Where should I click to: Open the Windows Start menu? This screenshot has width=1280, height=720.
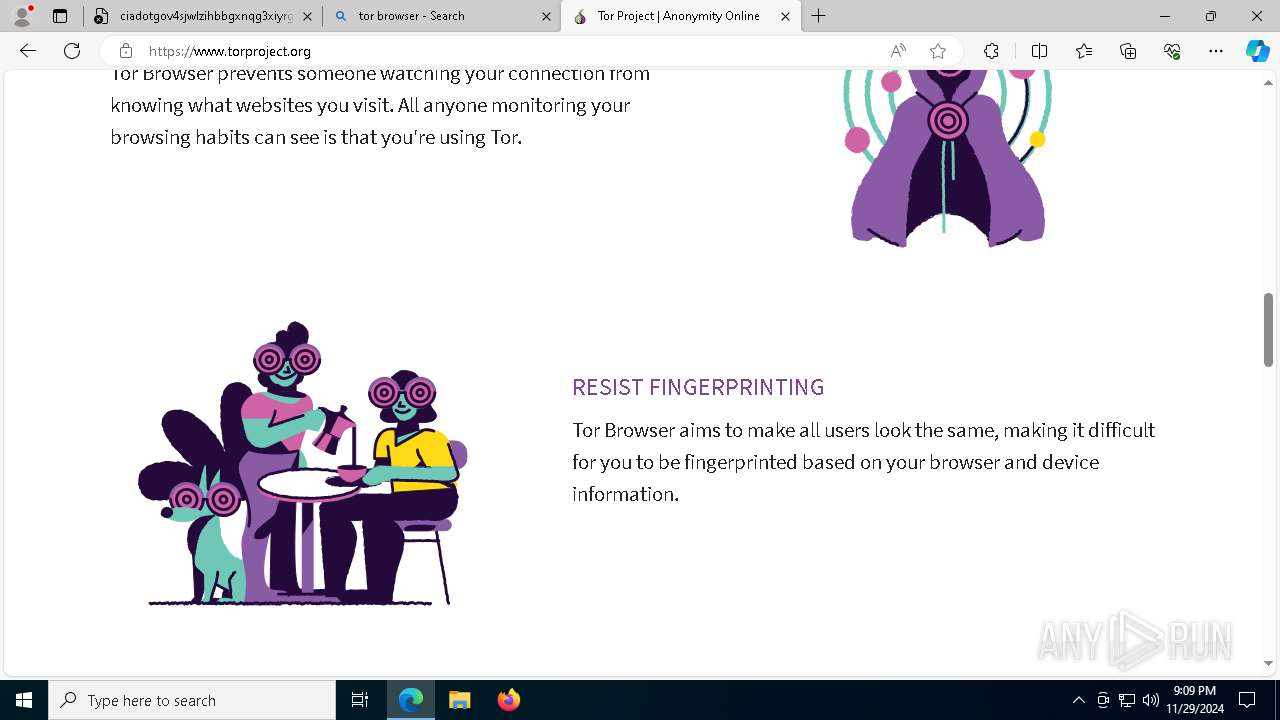point(24,700)
